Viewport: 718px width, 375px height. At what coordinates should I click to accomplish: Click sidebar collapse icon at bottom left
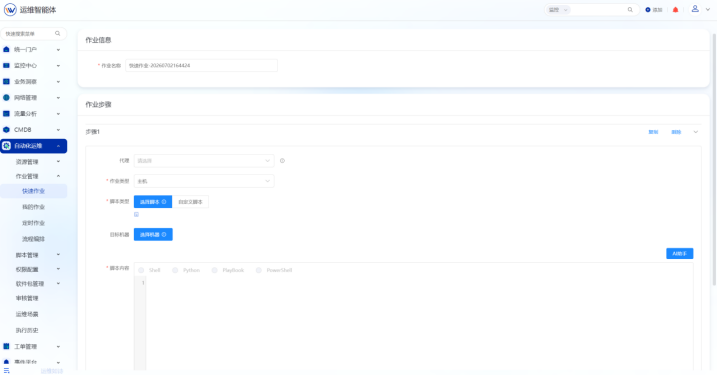(x=6, y=370)
